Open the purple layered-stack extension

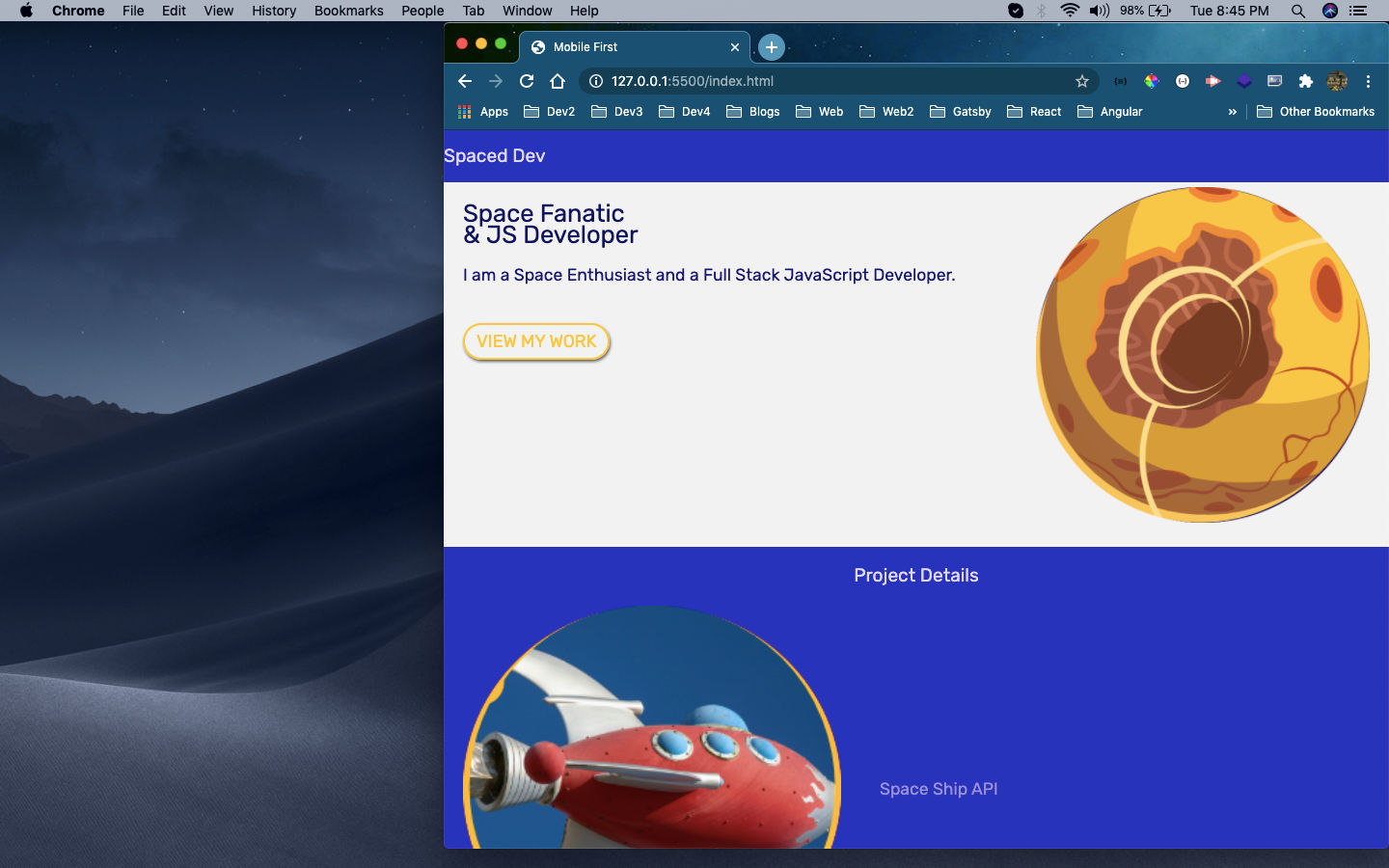pyautogui.click(x=1244, y=81)
